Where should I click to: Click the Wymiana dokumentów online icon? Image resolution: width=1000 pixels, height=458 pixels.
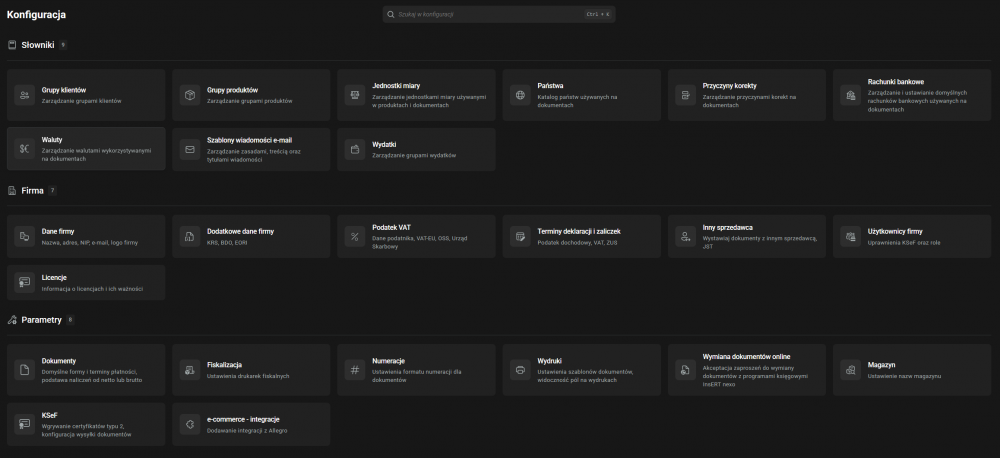click(x=685, y=370)
